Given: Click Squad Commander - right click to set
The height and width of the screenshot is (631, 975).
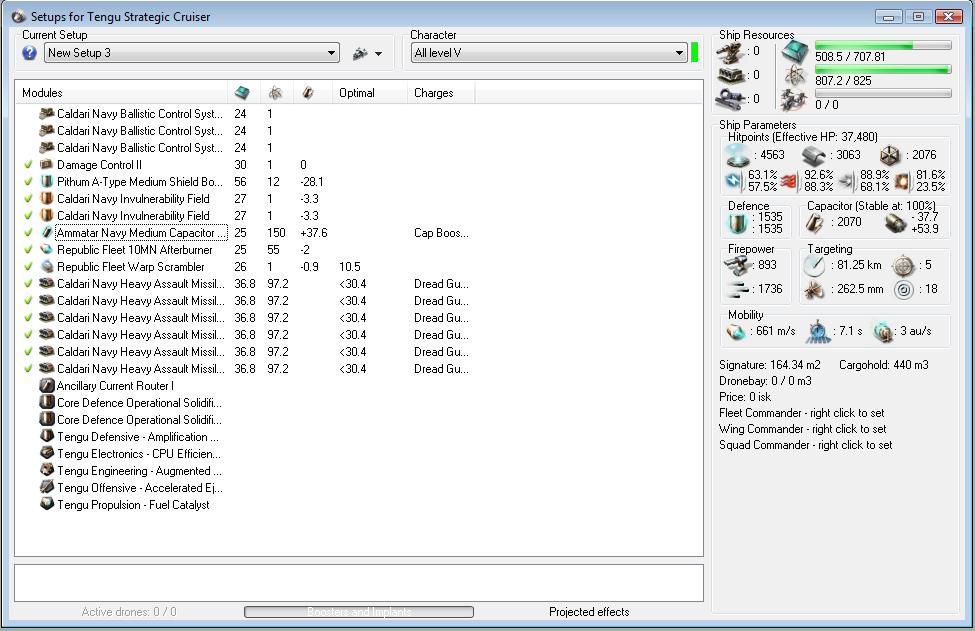Looking at the screenshot, I should click(x=805, y=445).
